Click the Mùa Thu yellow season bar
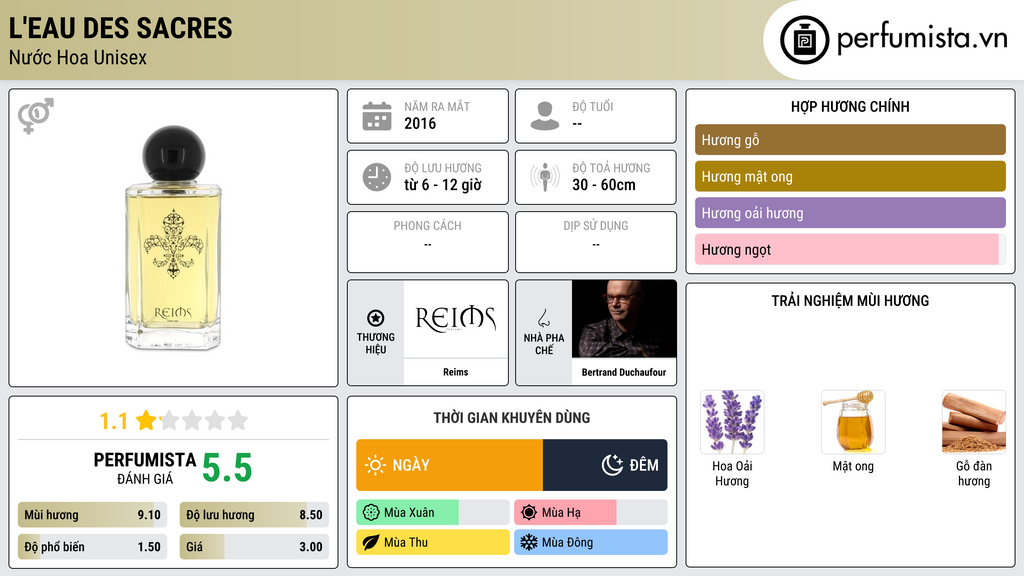 433,542
